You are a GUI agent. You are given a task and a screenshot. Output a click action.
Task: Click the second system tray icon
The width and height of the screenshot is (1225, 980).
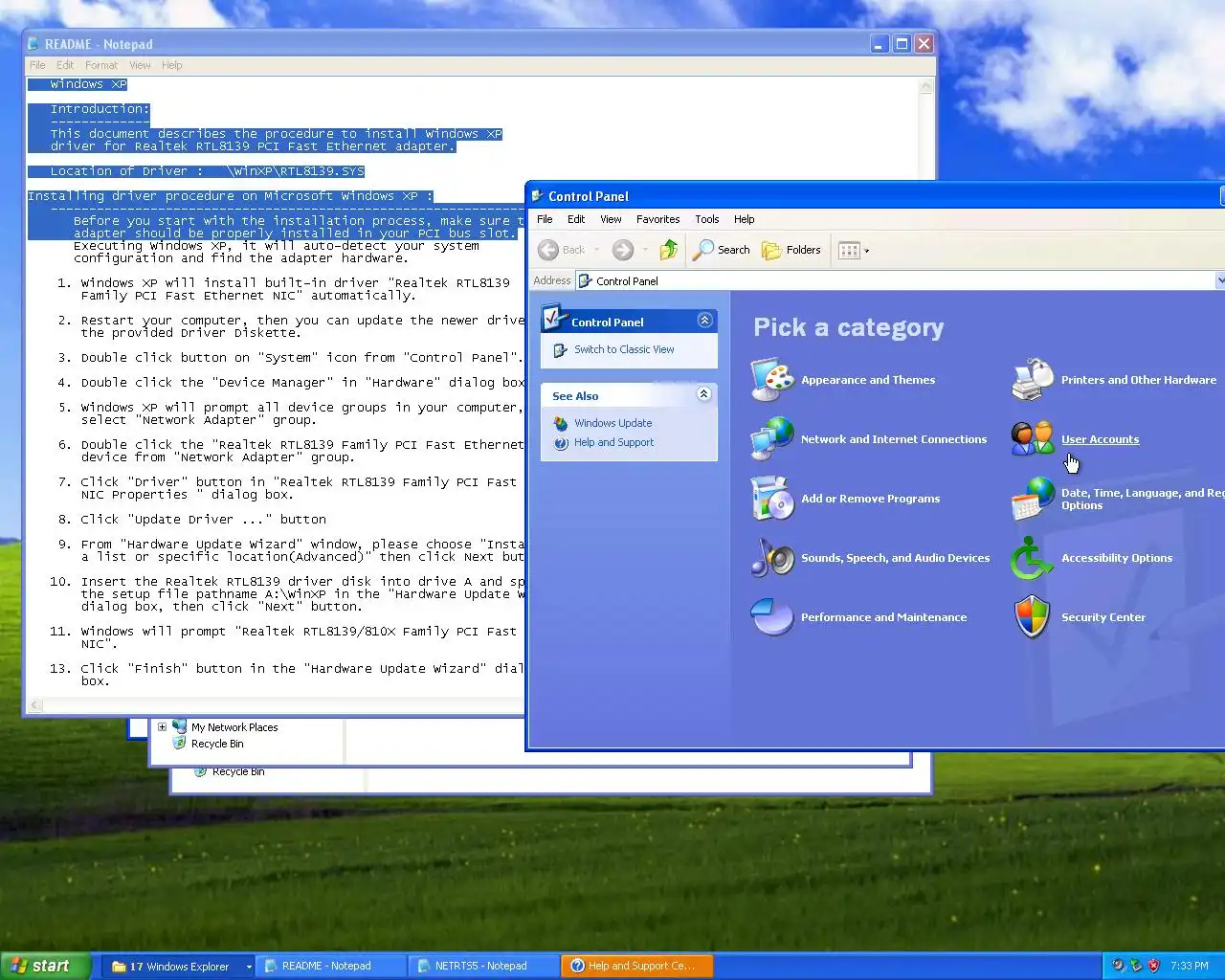[x=1136, y=966]
